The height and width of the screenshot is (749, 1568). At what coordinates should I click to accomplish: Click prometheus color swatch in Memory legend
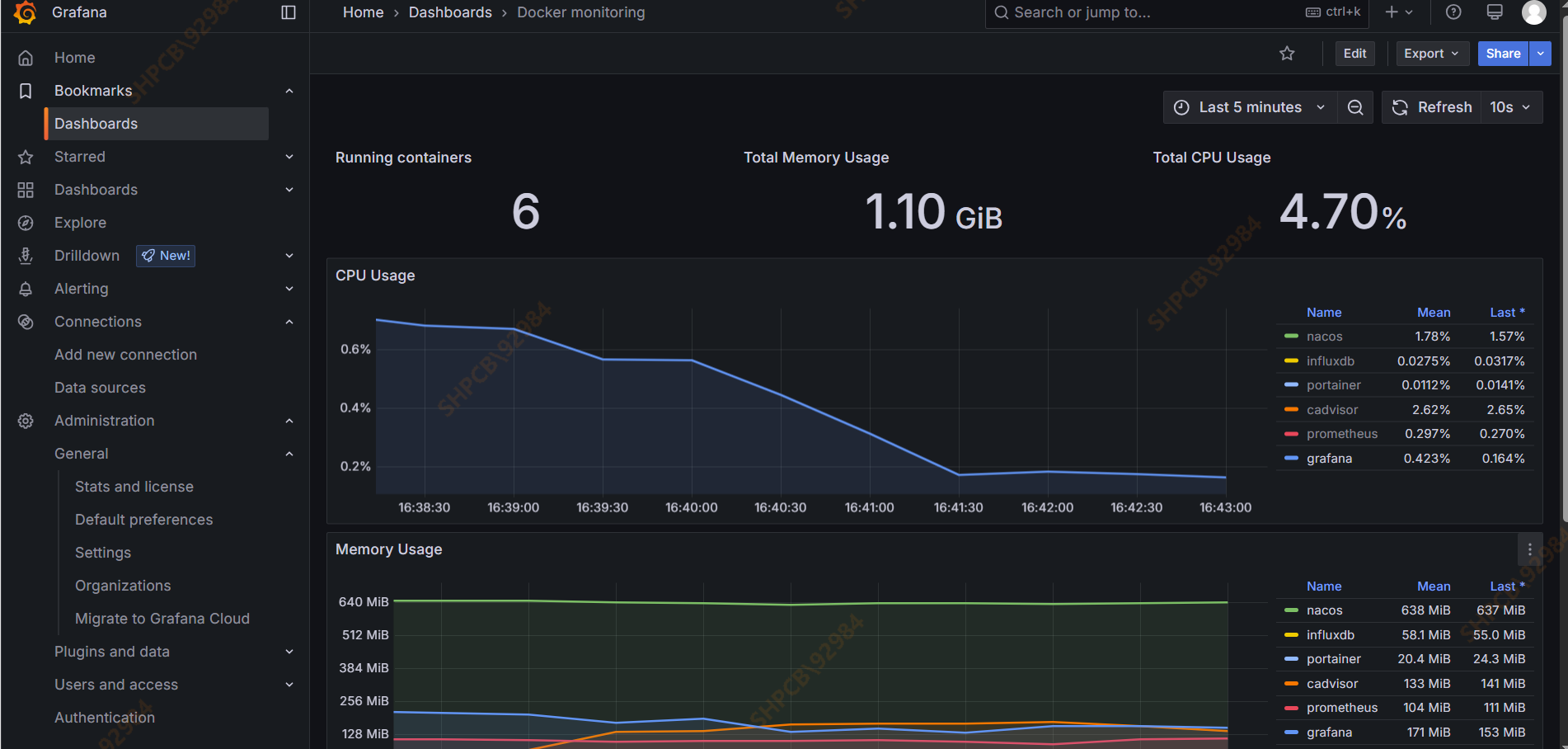click(x=1291, y=708)
